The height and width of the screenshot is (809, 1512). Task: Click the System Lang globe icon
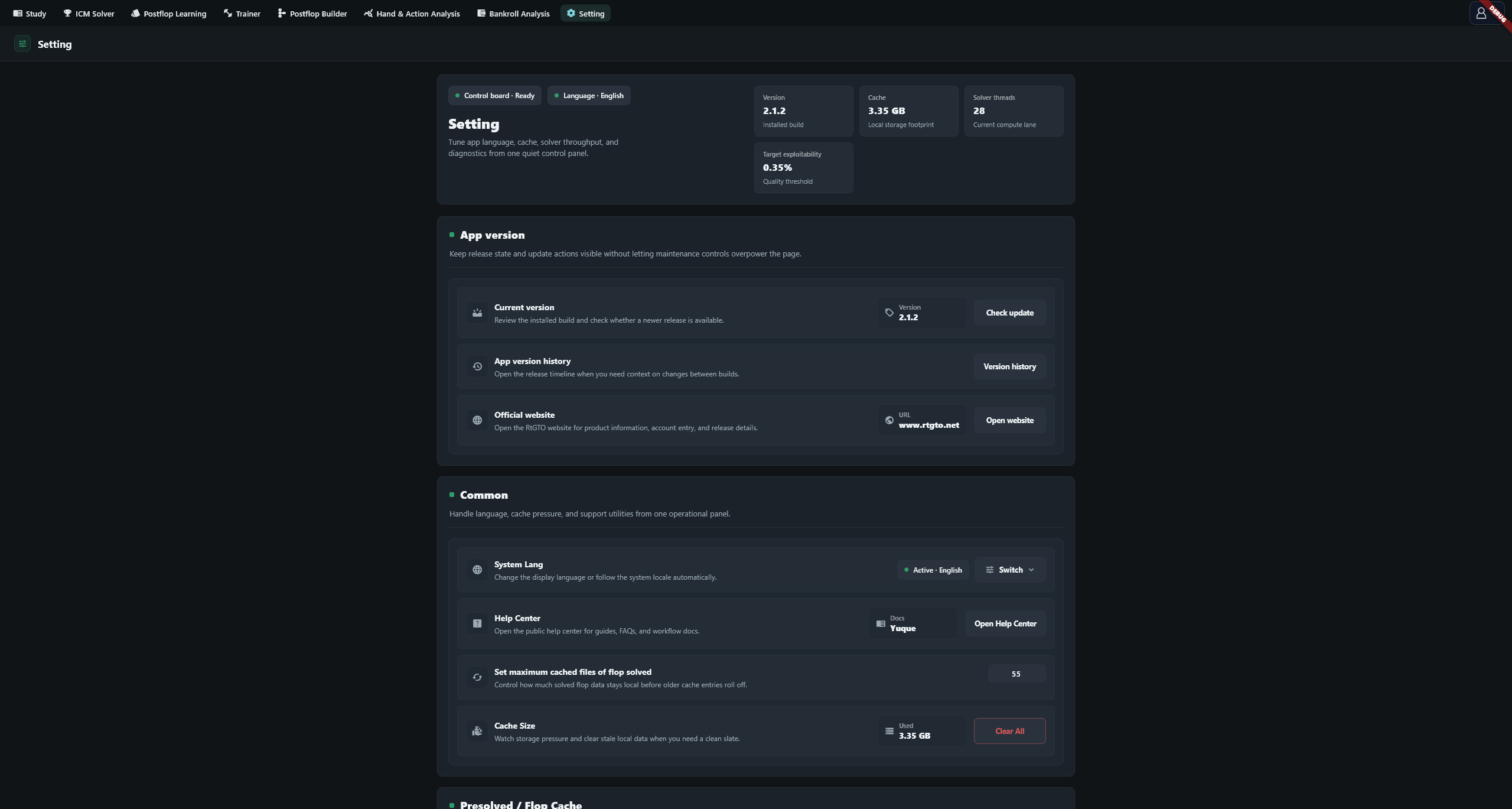477,570
